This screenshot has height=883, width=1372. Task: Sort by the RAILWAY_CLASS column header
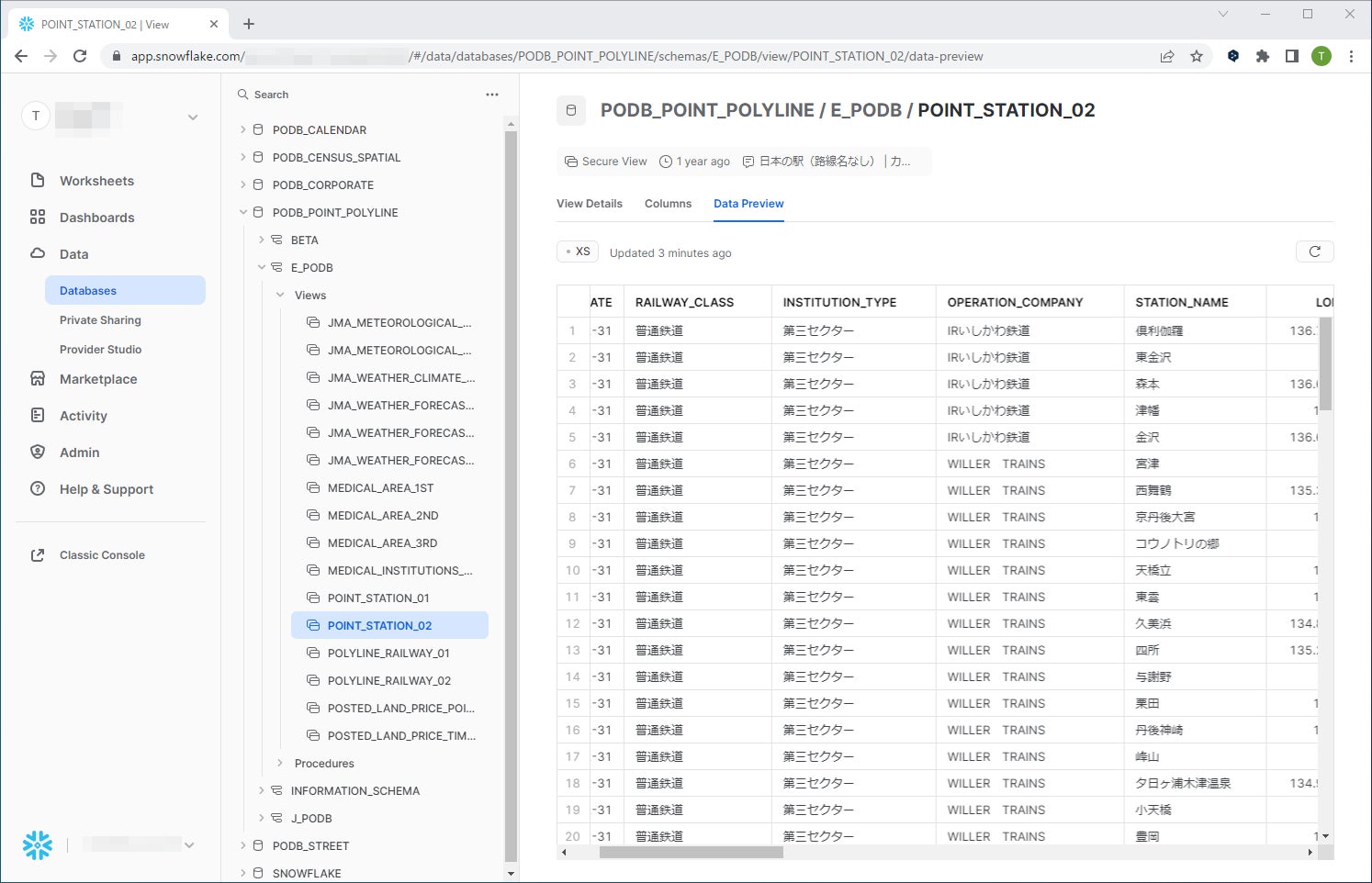[x=684, y=302]
